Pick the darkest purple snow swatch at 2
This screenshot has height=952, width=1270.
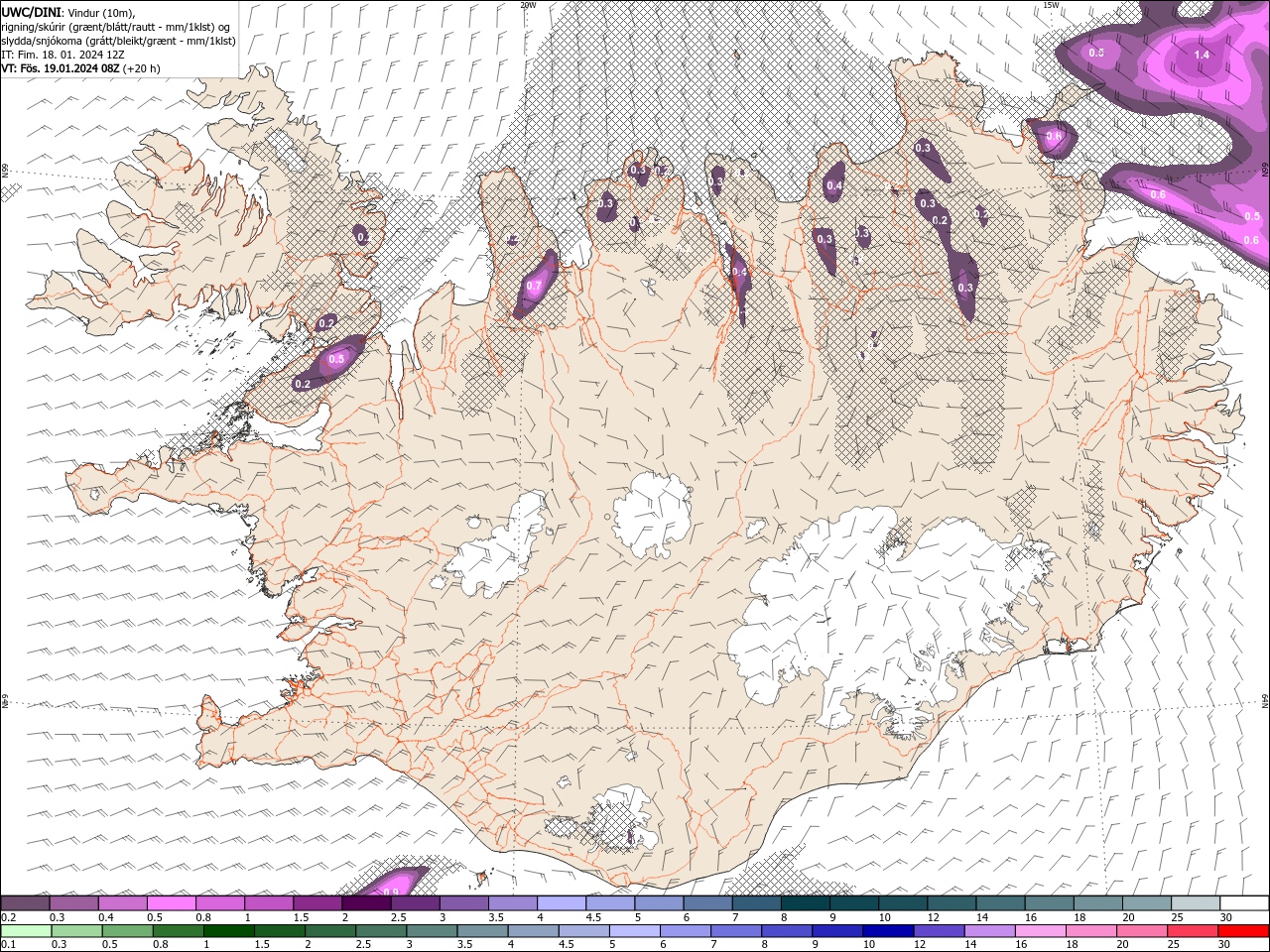(x=366, y=903)
